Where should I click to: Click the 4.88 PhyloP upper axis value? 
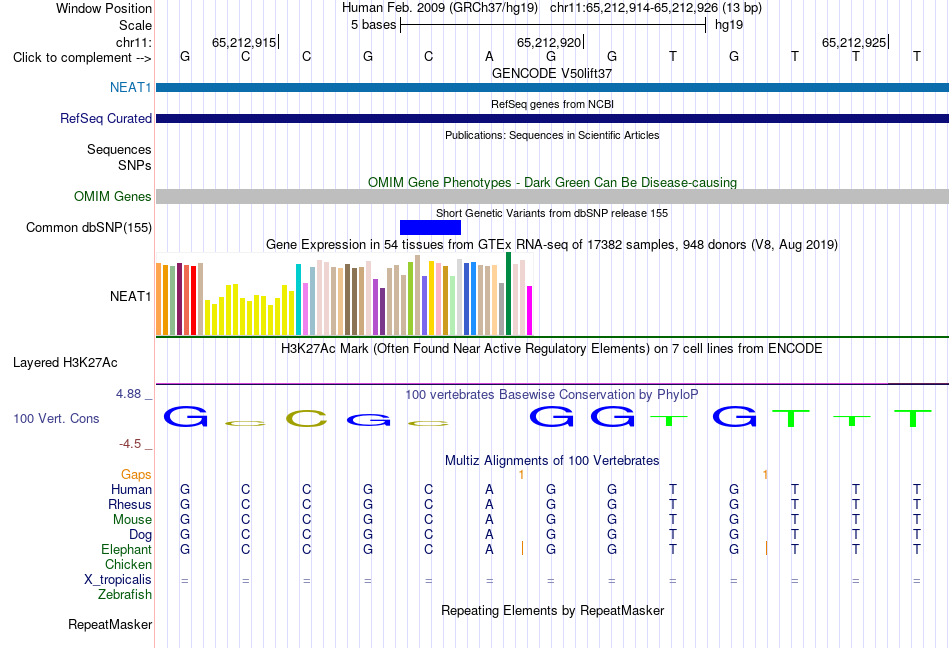click(x=128, y=394)
